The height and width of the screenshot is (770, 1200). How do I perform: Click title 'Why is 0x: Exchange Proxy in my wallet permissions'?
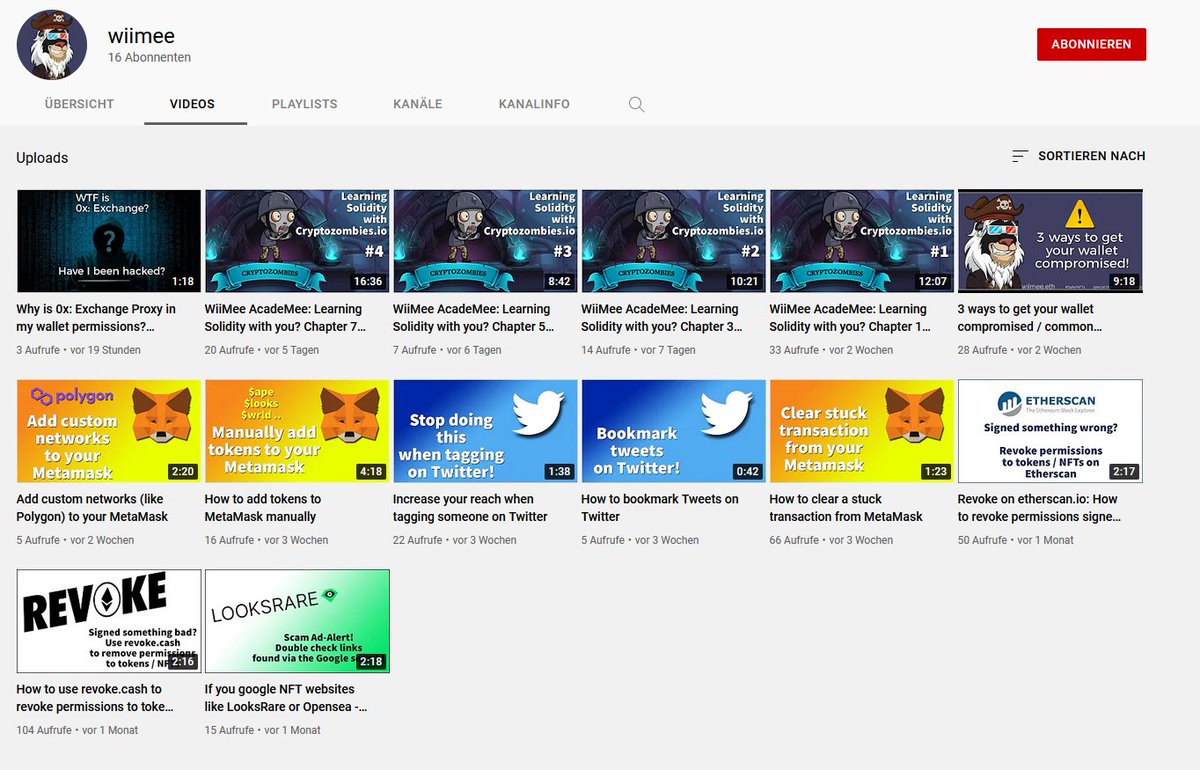96,318
